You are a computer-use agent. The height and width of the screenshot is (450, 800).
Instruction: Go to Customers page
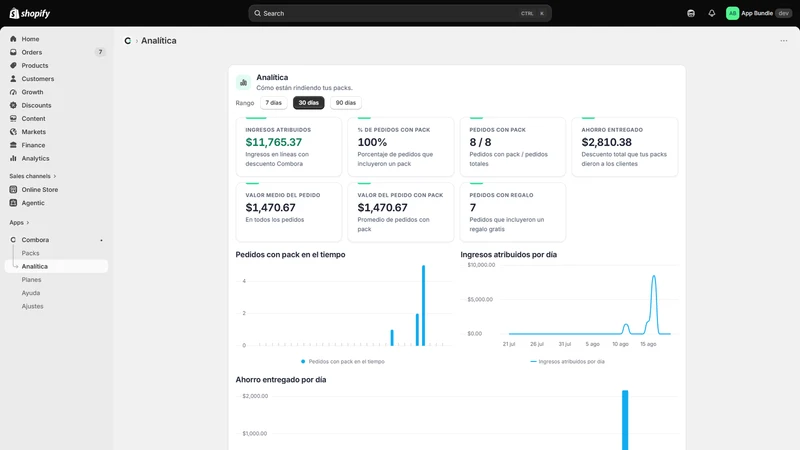tap(38, 79)
